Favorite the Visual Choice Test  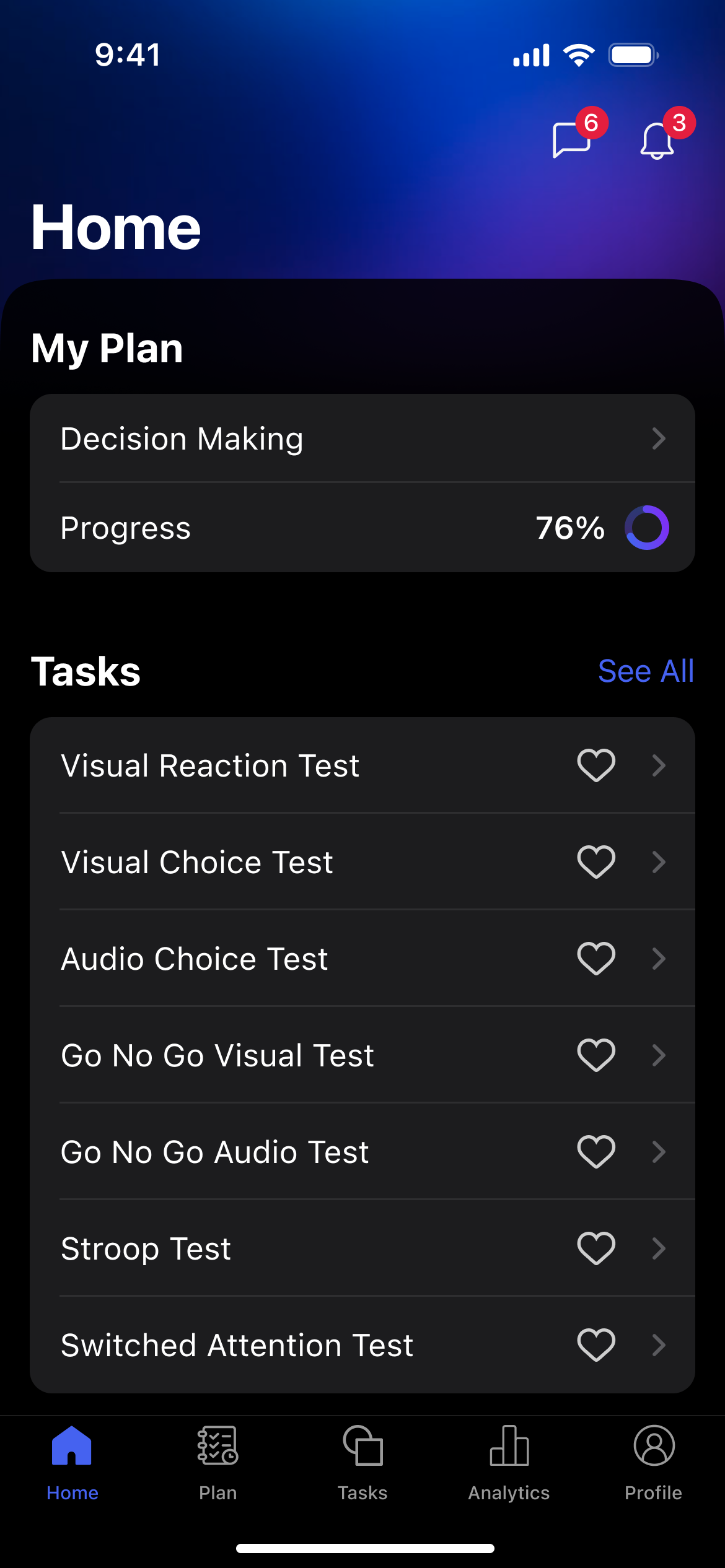596,862
